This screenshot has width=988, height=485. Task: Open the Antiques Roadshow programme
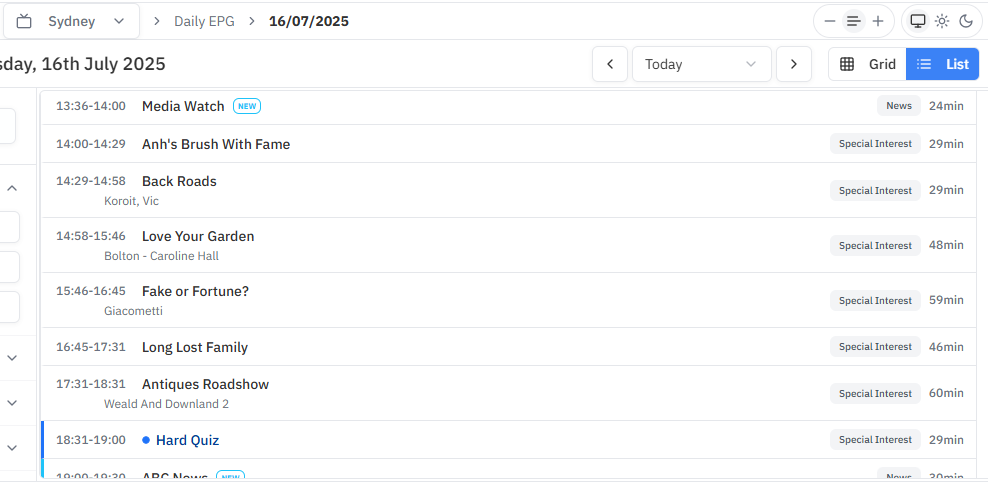coord(508,393)
